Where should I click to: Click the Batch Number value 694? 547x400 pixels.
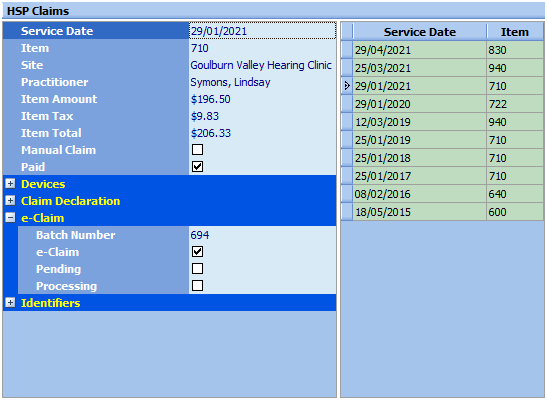(x=262, y=235)
